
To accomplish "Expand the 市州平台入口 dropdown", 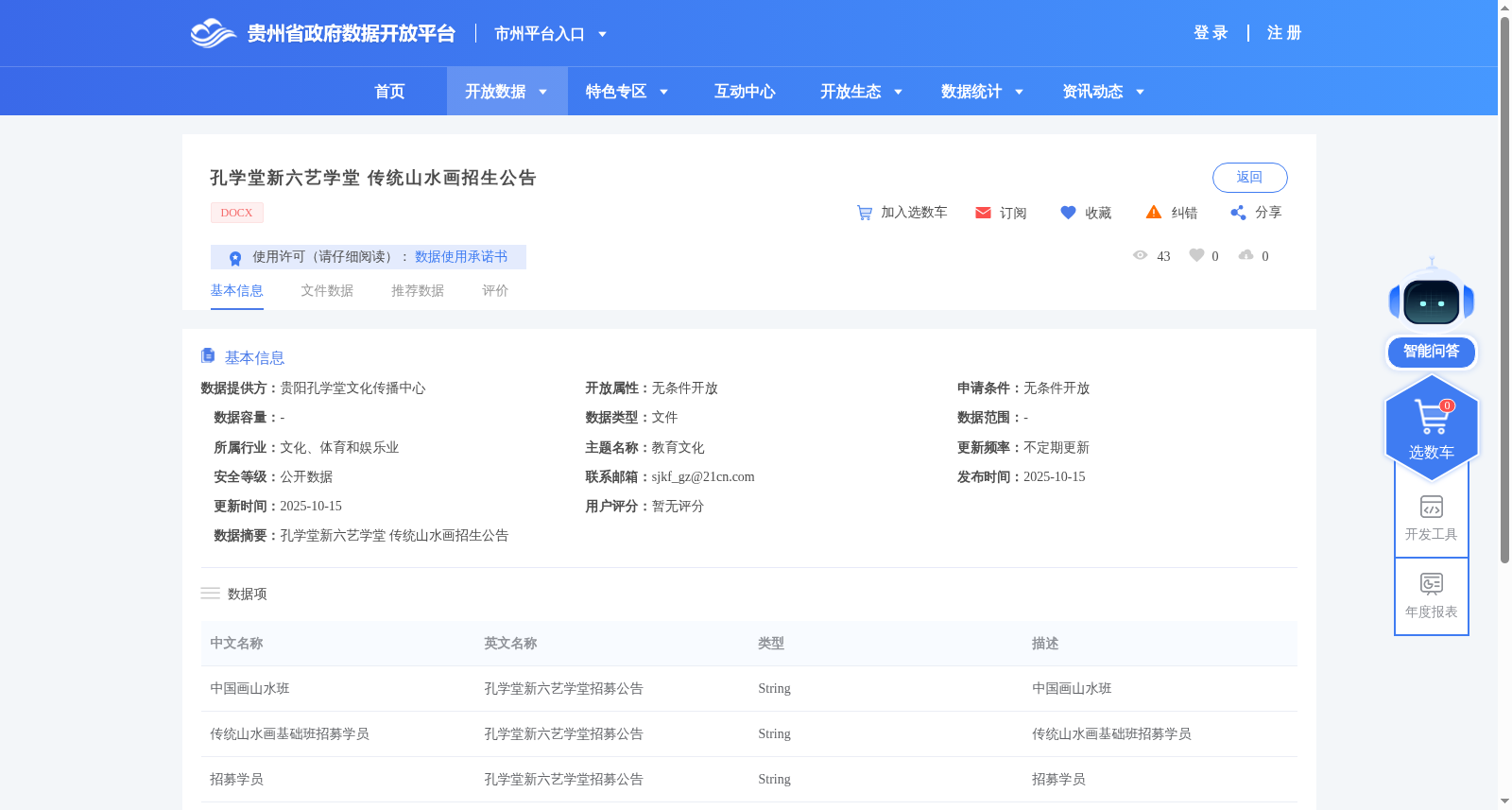I will (x=602, y=34).
